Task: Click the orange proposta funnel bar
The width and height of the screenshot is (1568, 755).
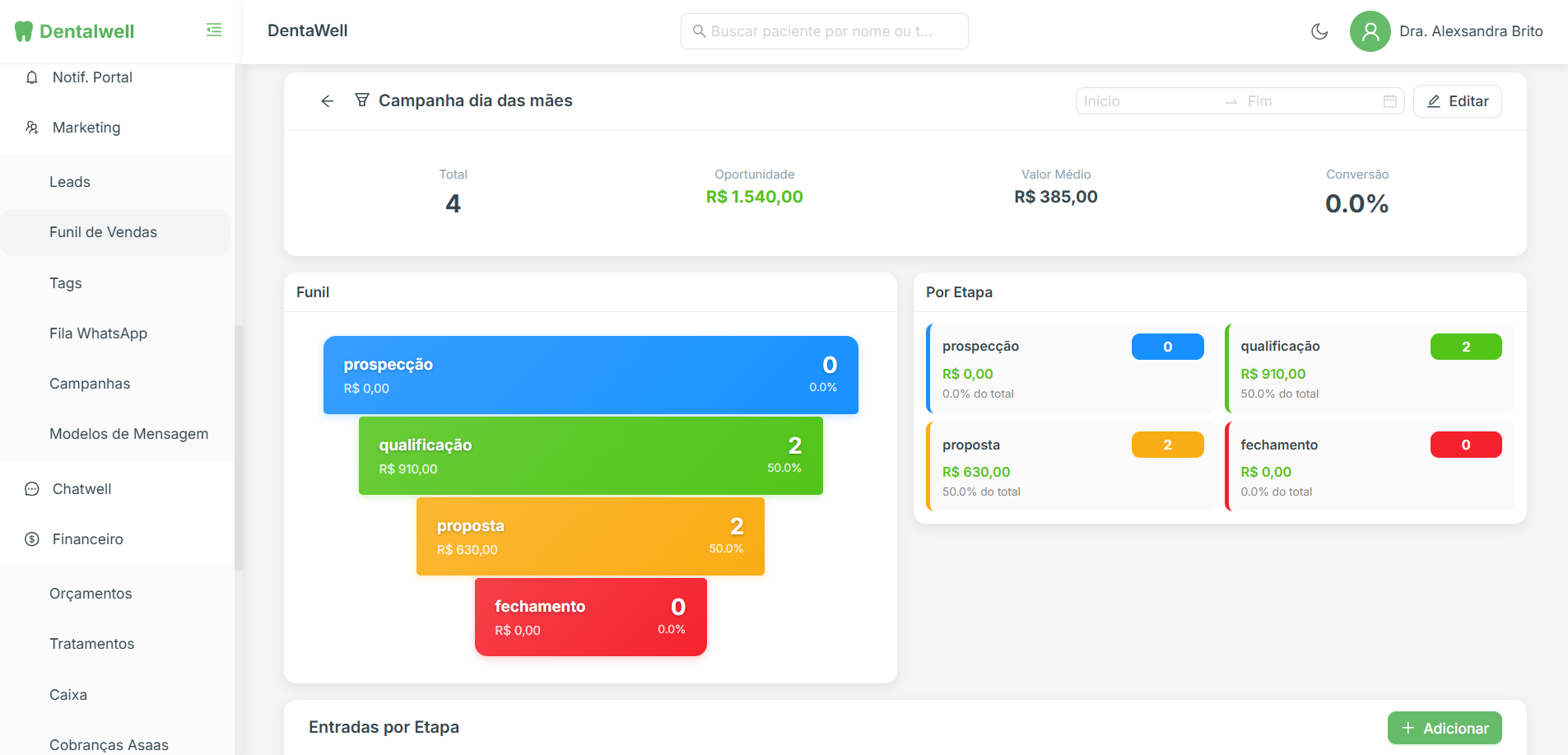Action: (x=590, y=536)
